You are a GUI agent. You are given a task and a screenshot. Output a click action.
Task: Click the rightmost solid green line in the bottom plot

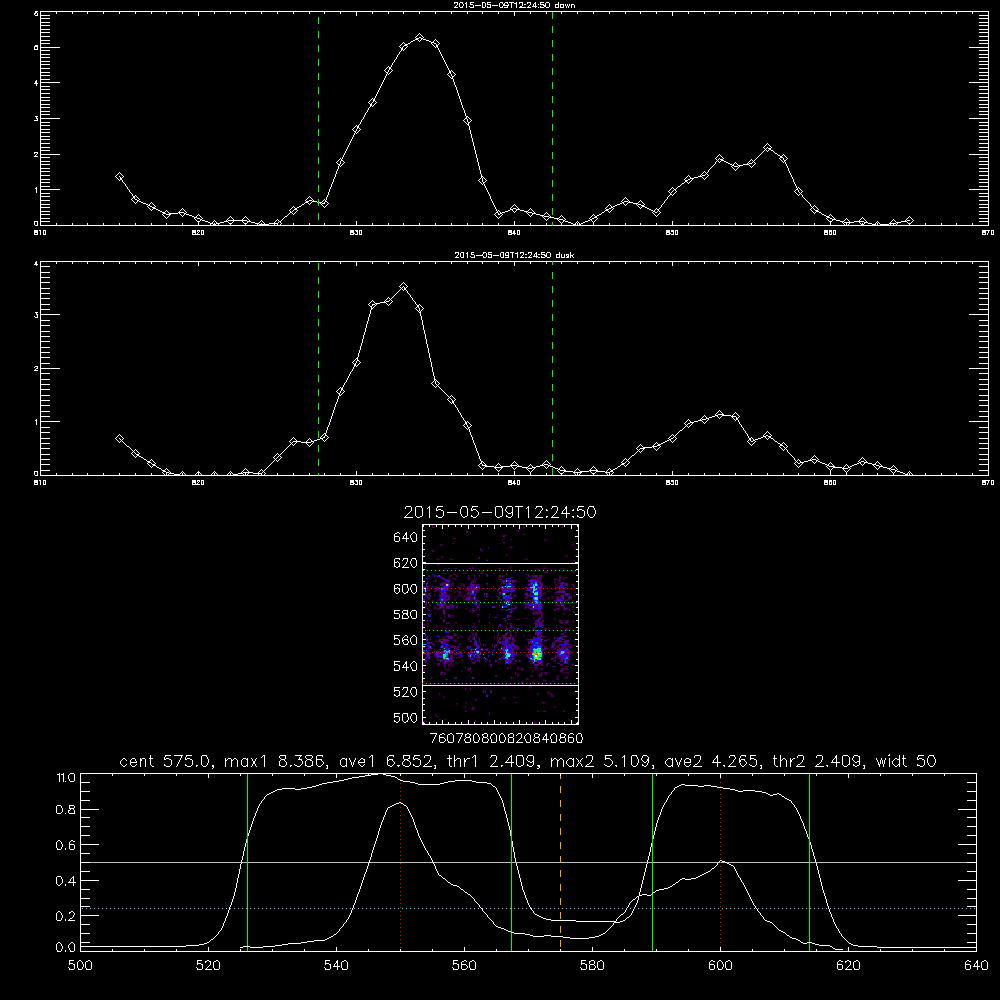coord(809,862)
